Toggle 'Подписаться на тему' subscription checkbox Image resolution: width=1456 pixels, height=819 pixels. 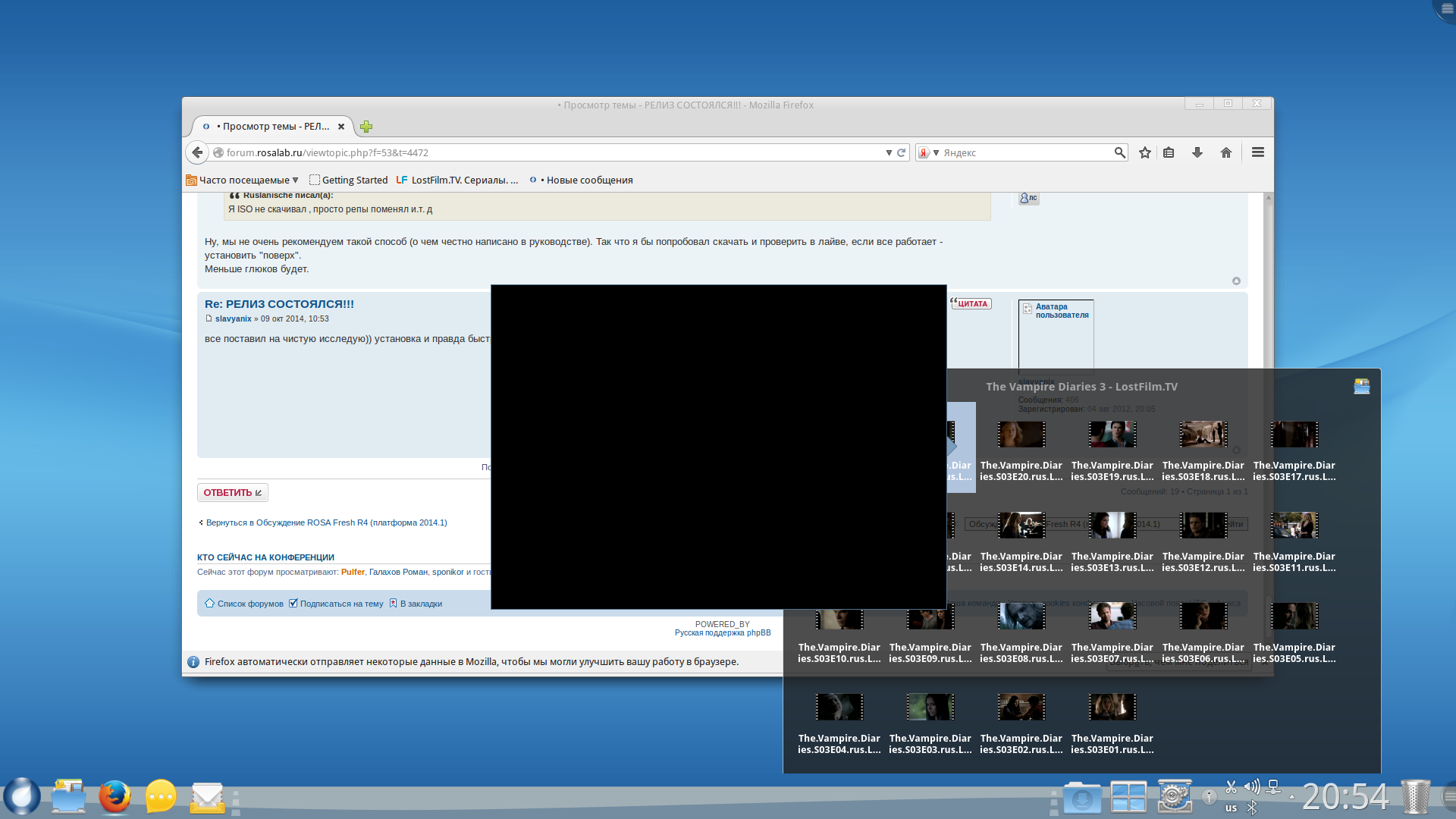coord(293,604)
